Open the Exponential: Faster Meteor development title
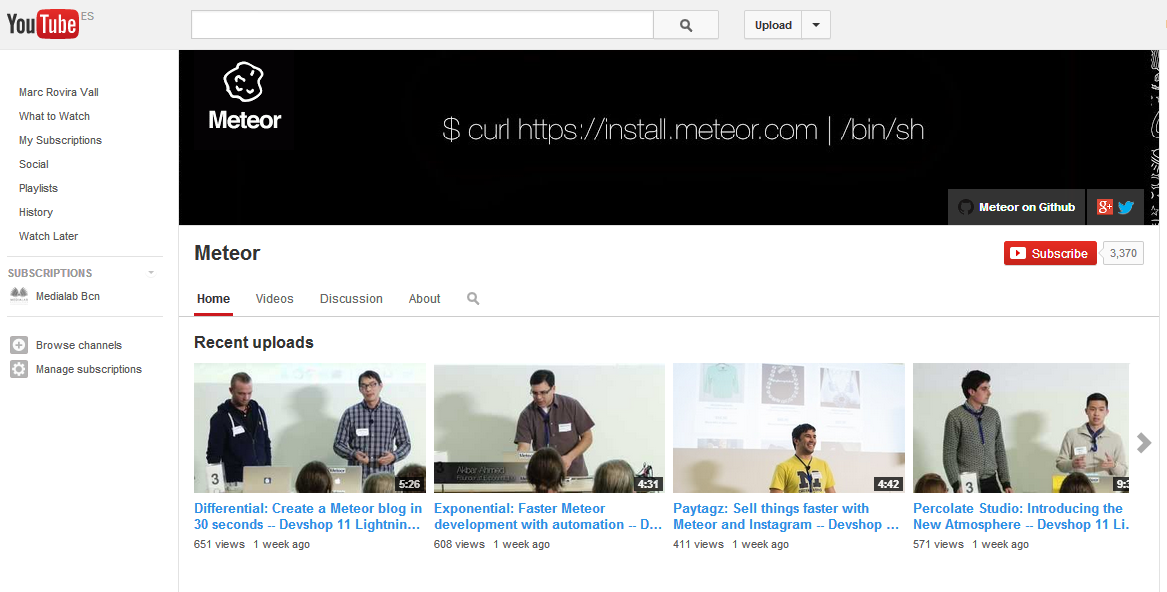1167x592 pixels. [x=548, y=516]
